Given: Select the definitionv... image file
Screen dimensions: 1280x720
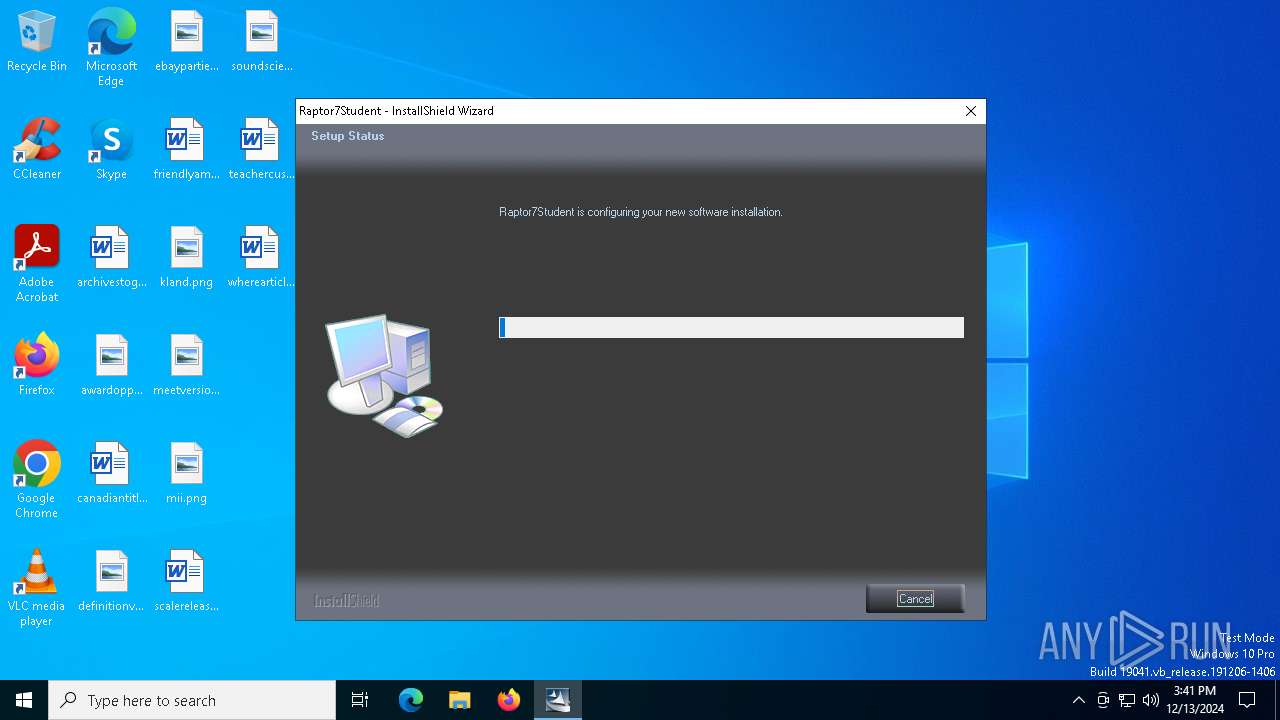Looking at the screenshot, I should click(111, 582).
